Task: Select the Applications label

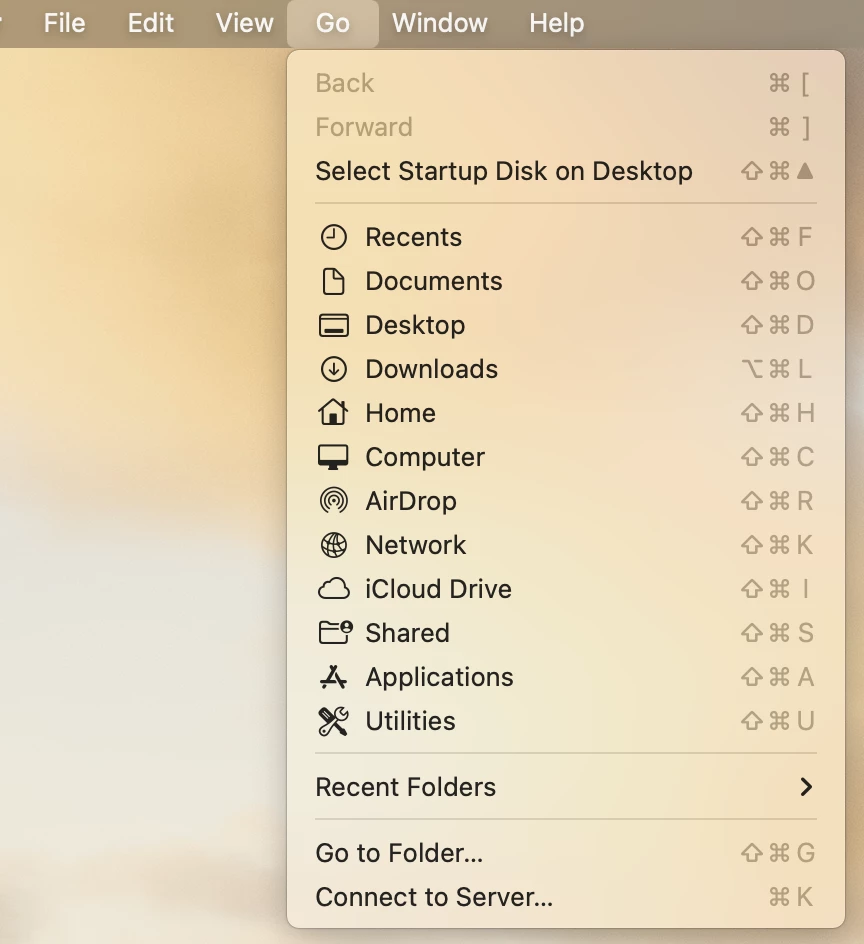Action: [x=440, y=677]
